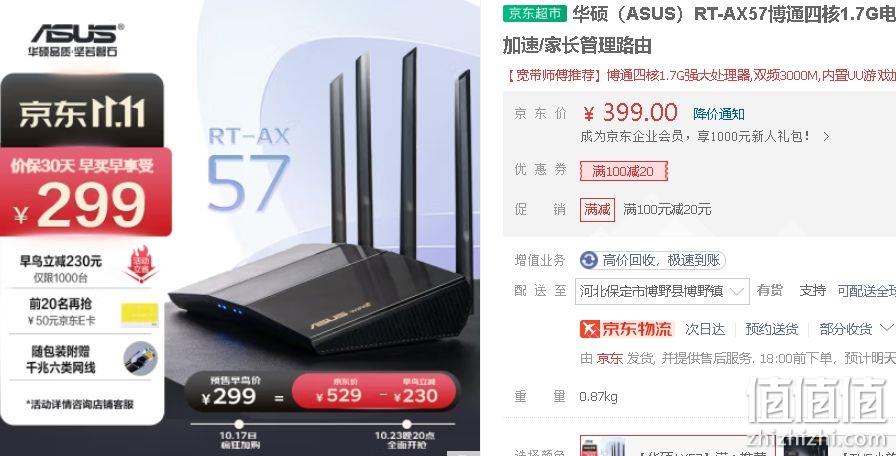Click the 京东物流 logo
This screenshot has width=896, height=456.
[x=626, y=329]
